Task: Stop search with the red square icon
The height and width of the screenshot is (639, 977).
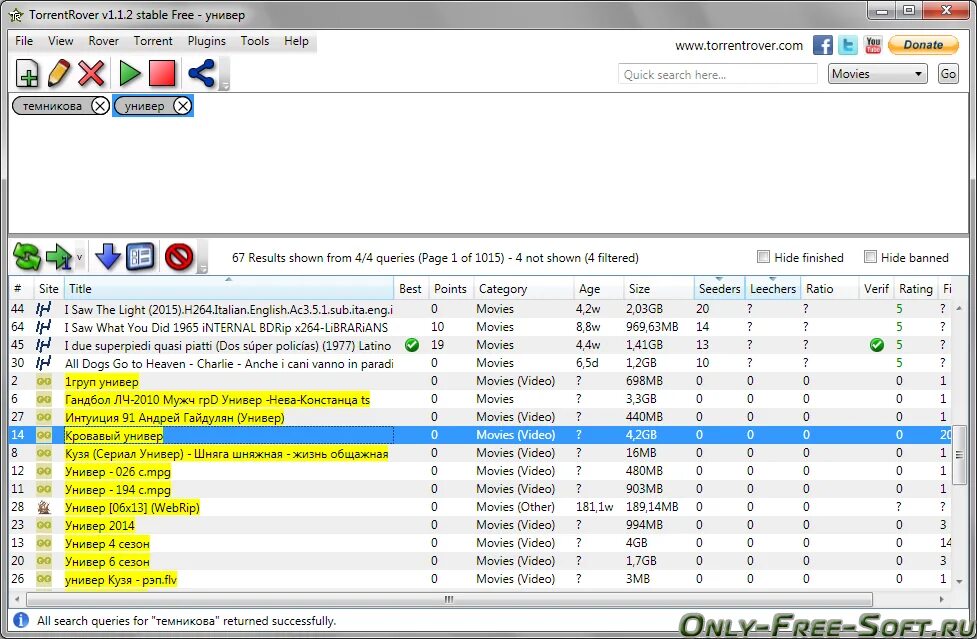Action: pos(162,73)
